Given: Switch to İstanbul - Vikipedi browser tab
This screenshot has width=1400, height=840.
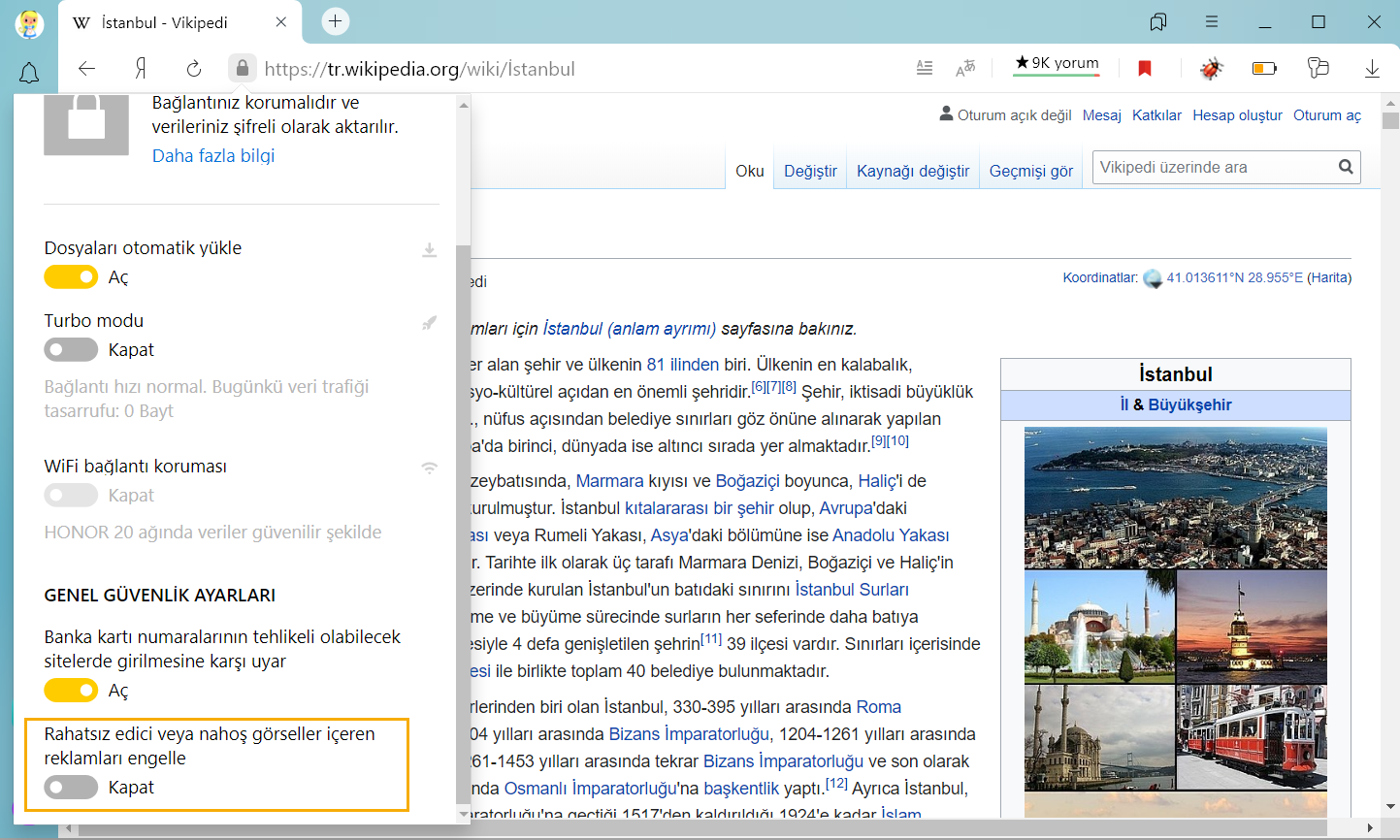Looking at the screenshot, I should 180,21.
